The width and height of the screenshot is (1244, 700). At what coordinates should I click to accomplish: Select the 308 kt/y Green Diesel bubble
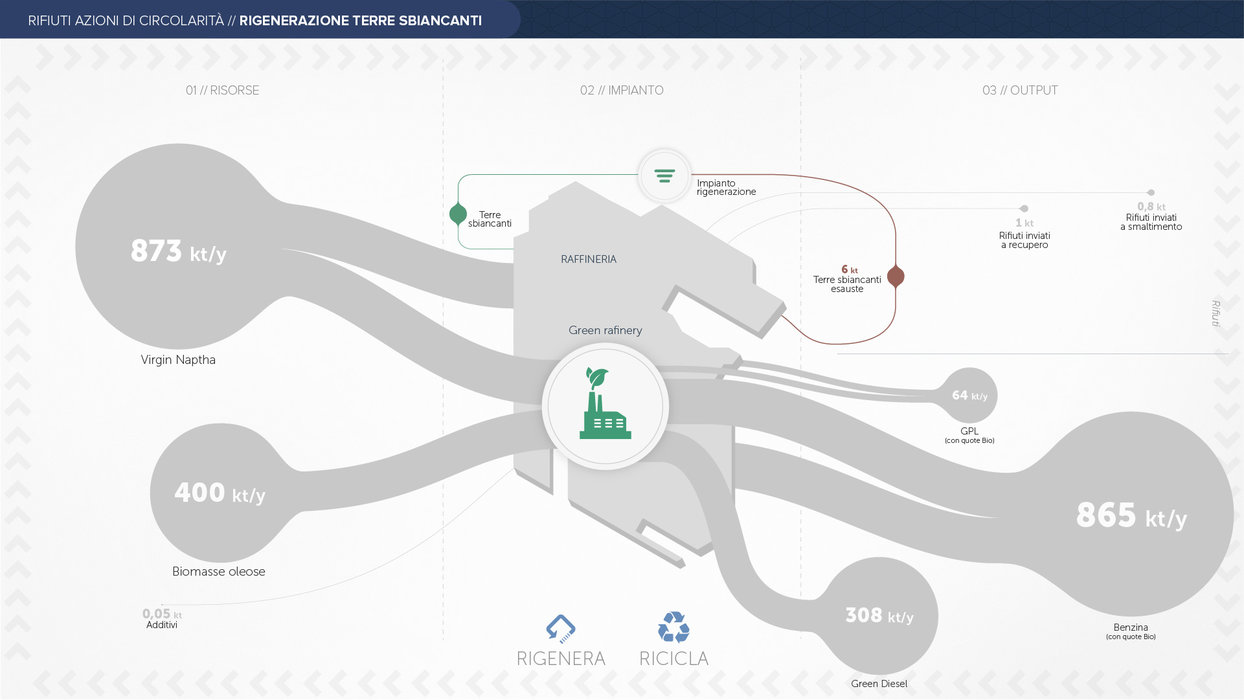point(878,616)
